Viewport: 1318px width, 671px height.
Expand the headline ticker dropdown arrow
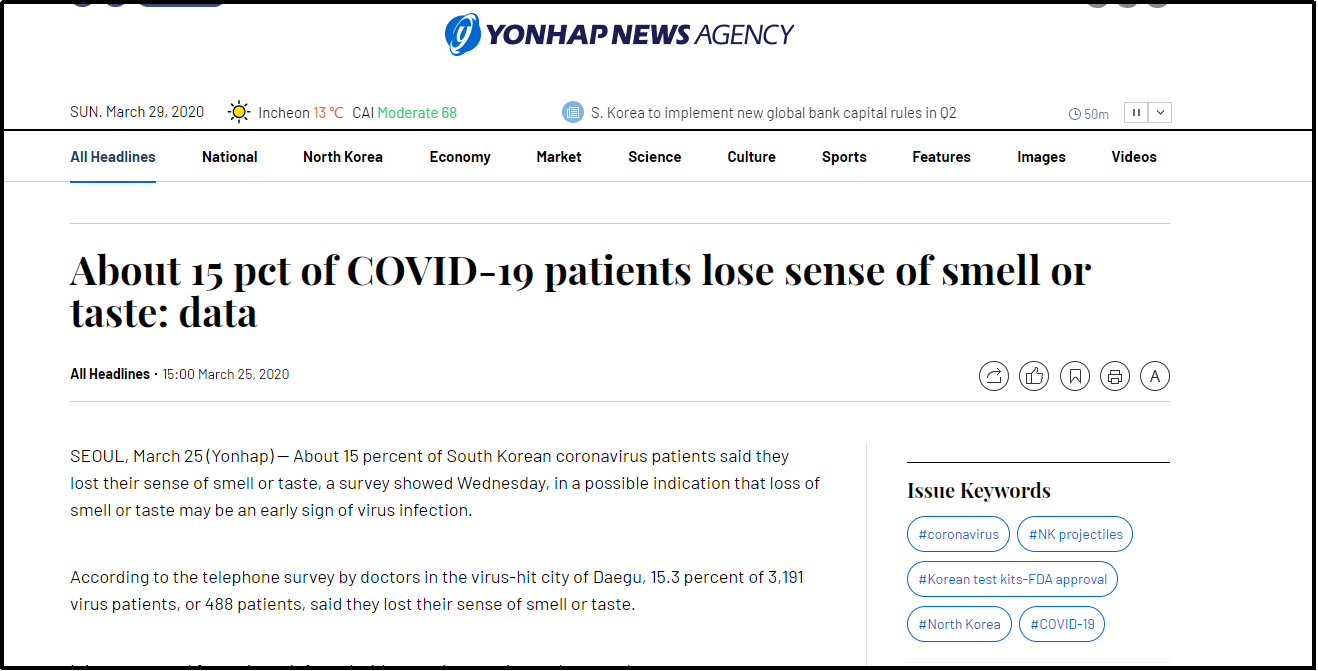pyautogui.click(x=1160, y=113)
